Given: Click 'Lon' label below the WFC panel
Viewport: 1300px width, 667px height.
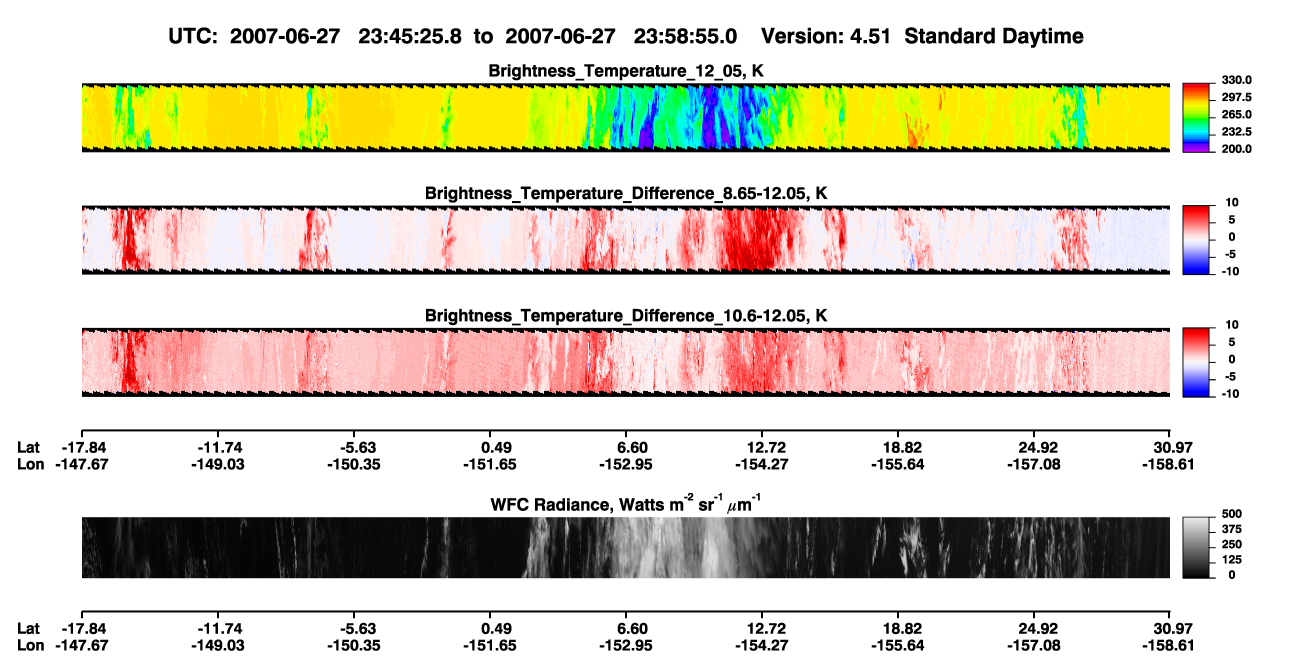Looking at the screenshot, I should pyautogui.click(x=30, y=644).
